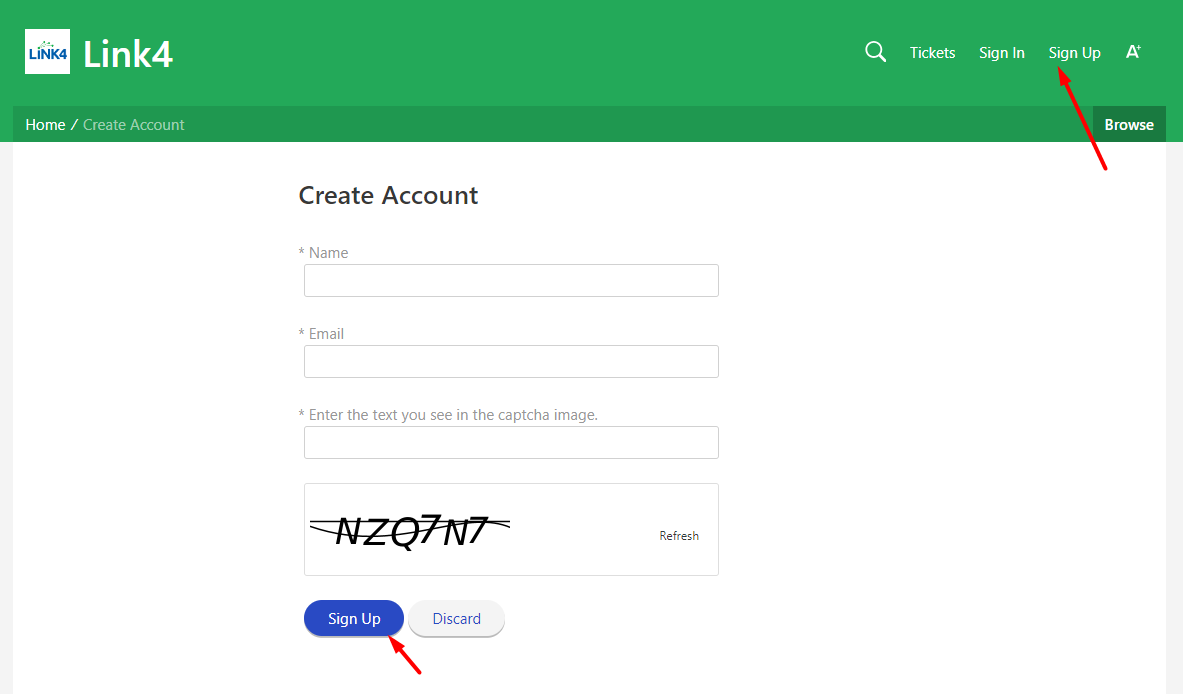
Task: Open the Tickets page in header
Action: [932, 53]
